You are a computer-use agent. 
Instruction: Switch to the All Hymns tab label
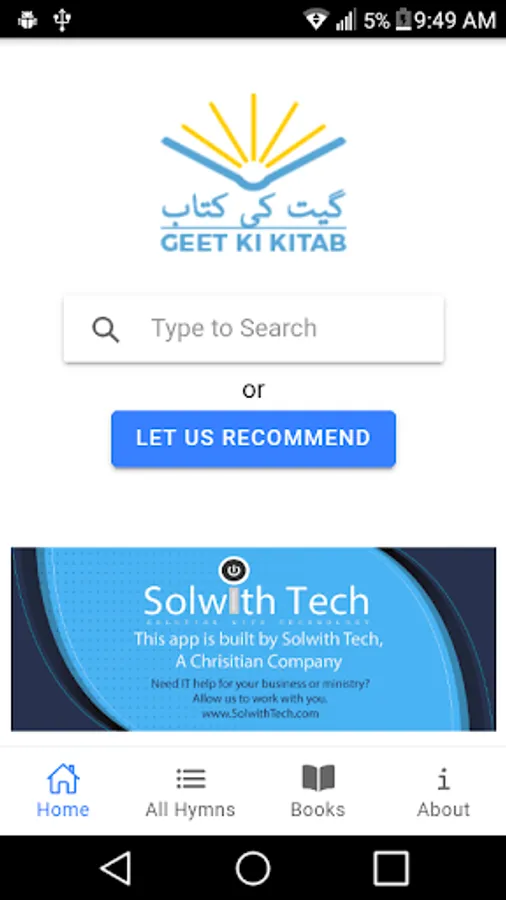(190, 810)
